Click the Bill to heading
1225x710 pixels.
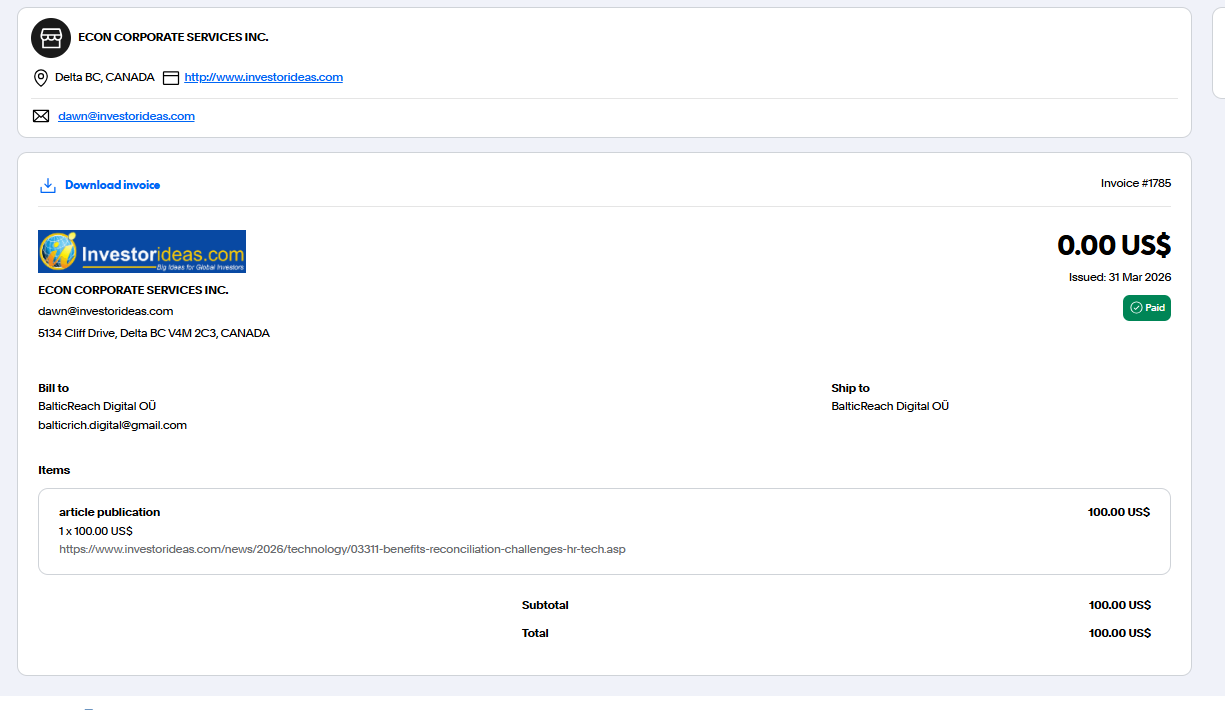[54, 388]
